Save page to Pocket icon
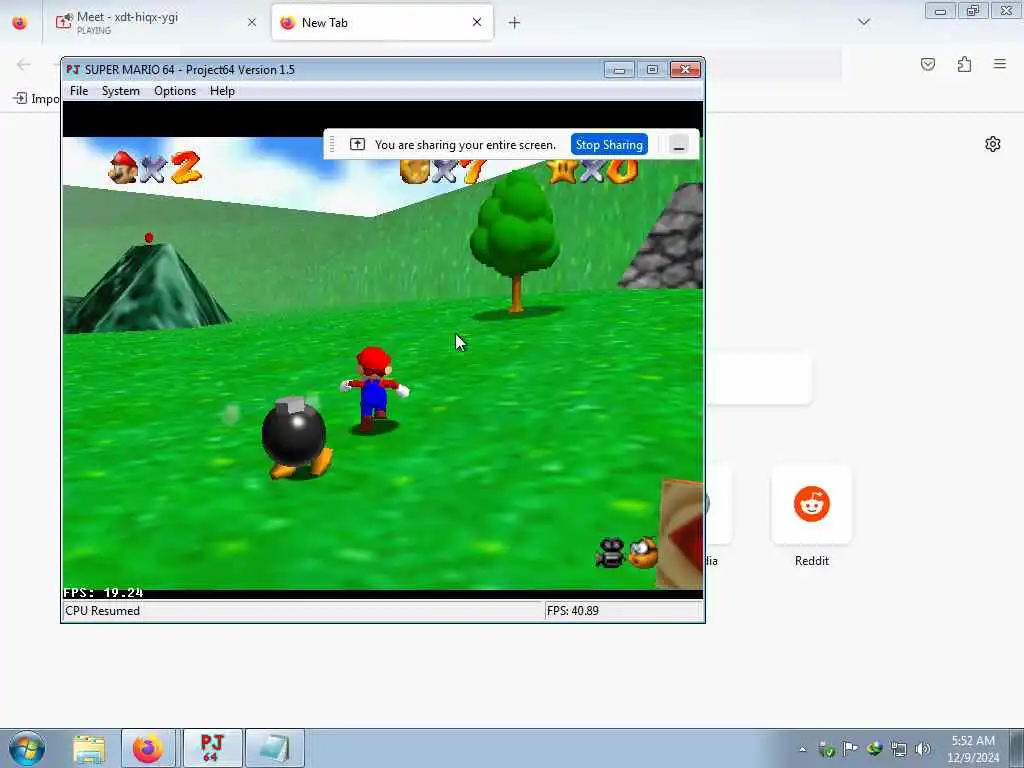Image resolution: width=1024 pixels, height=768 pixels. tap(927, 64)
